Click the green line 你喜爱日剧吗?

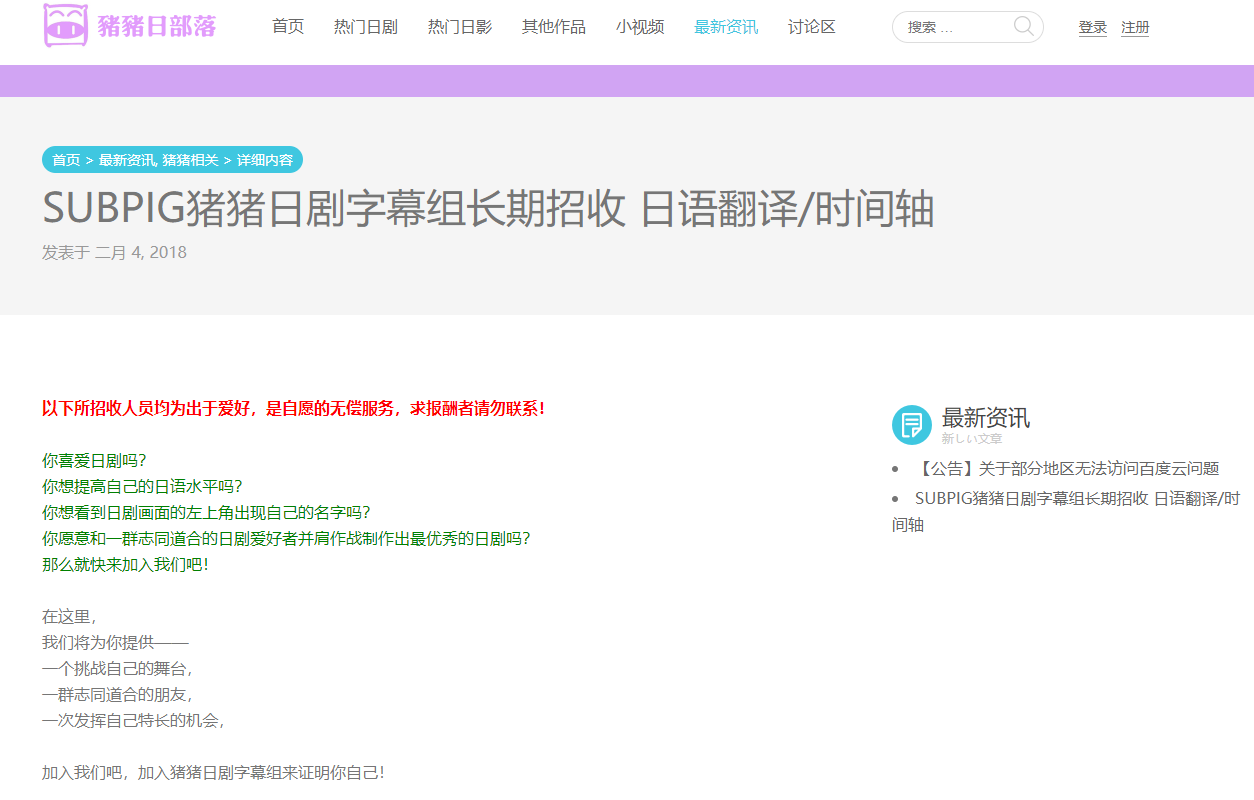pyautogui.click(x=94, y=461)
